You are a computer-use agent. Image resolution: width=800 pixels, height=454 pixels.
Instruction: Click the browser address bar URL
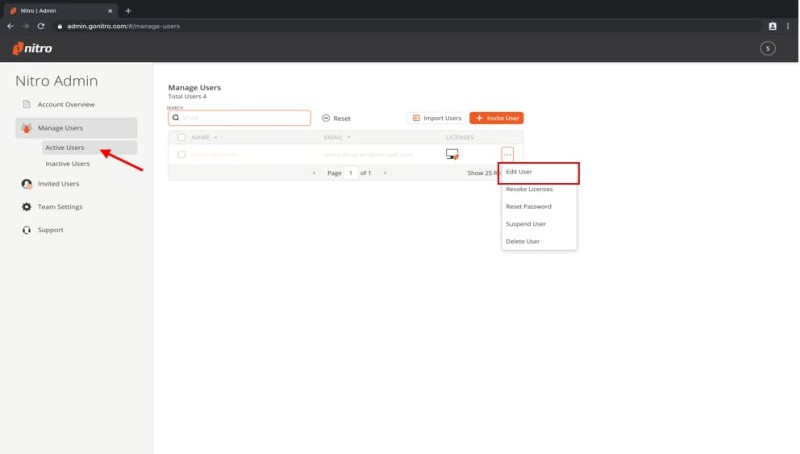pyautogui.click(x=123, y=26)
